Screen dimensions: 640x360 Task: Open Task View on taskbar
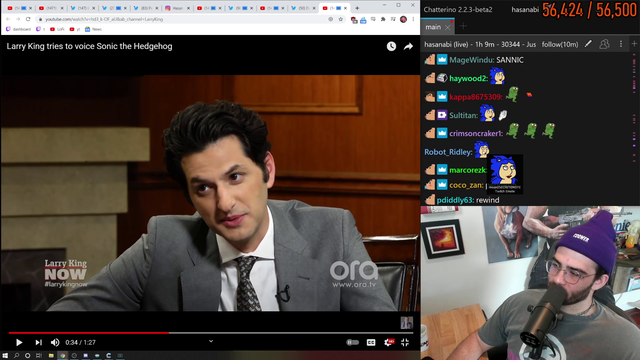click(39, 356)
